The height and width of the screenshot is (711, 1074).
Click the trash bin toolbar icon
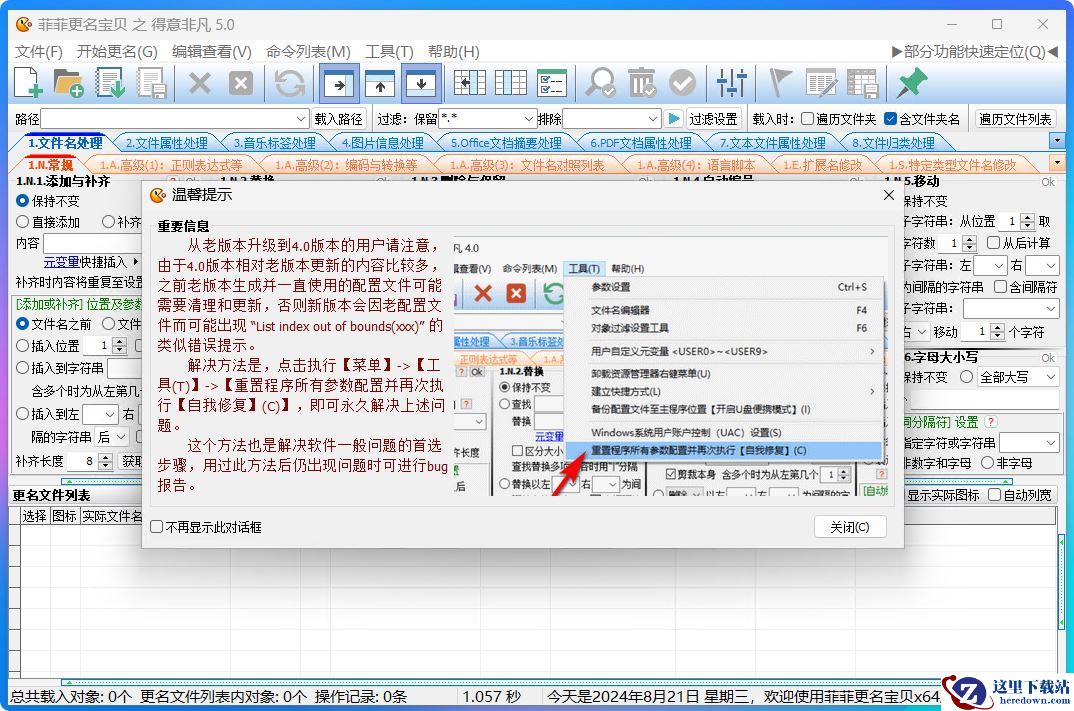click(641, 84)
